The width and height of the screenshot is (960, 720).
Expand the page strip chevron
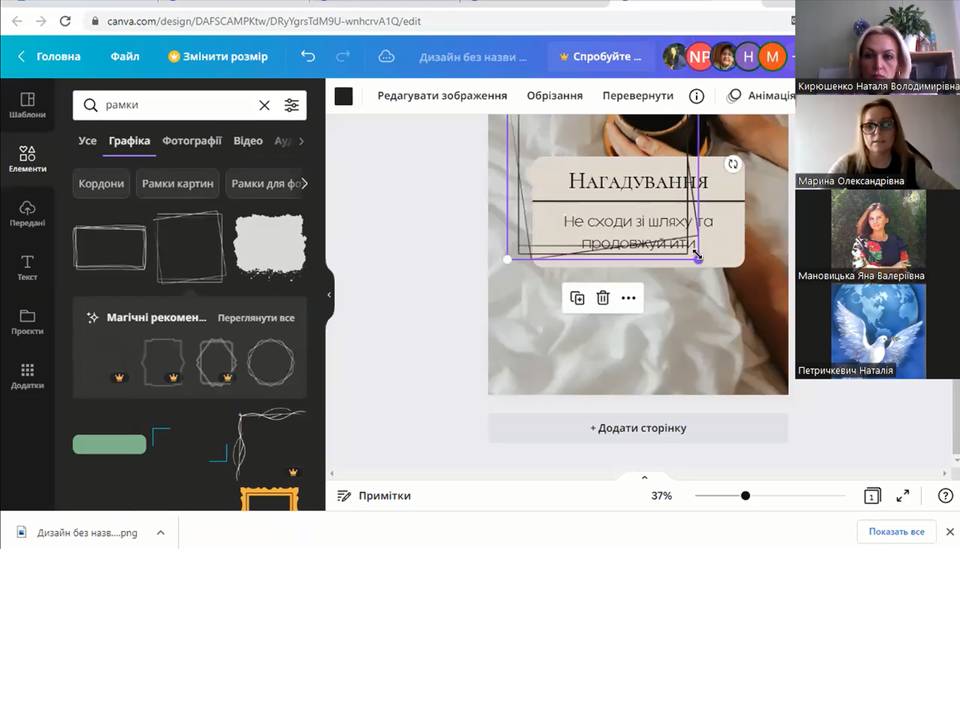point(644,478)
